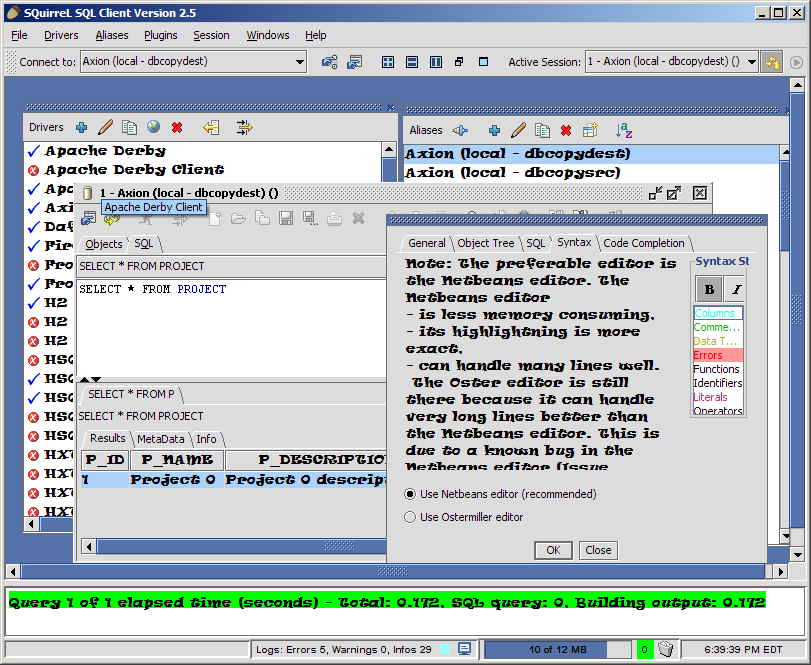Select Use Netbeans editor radio button
811x665 pixels.
[x=410, y=494]
